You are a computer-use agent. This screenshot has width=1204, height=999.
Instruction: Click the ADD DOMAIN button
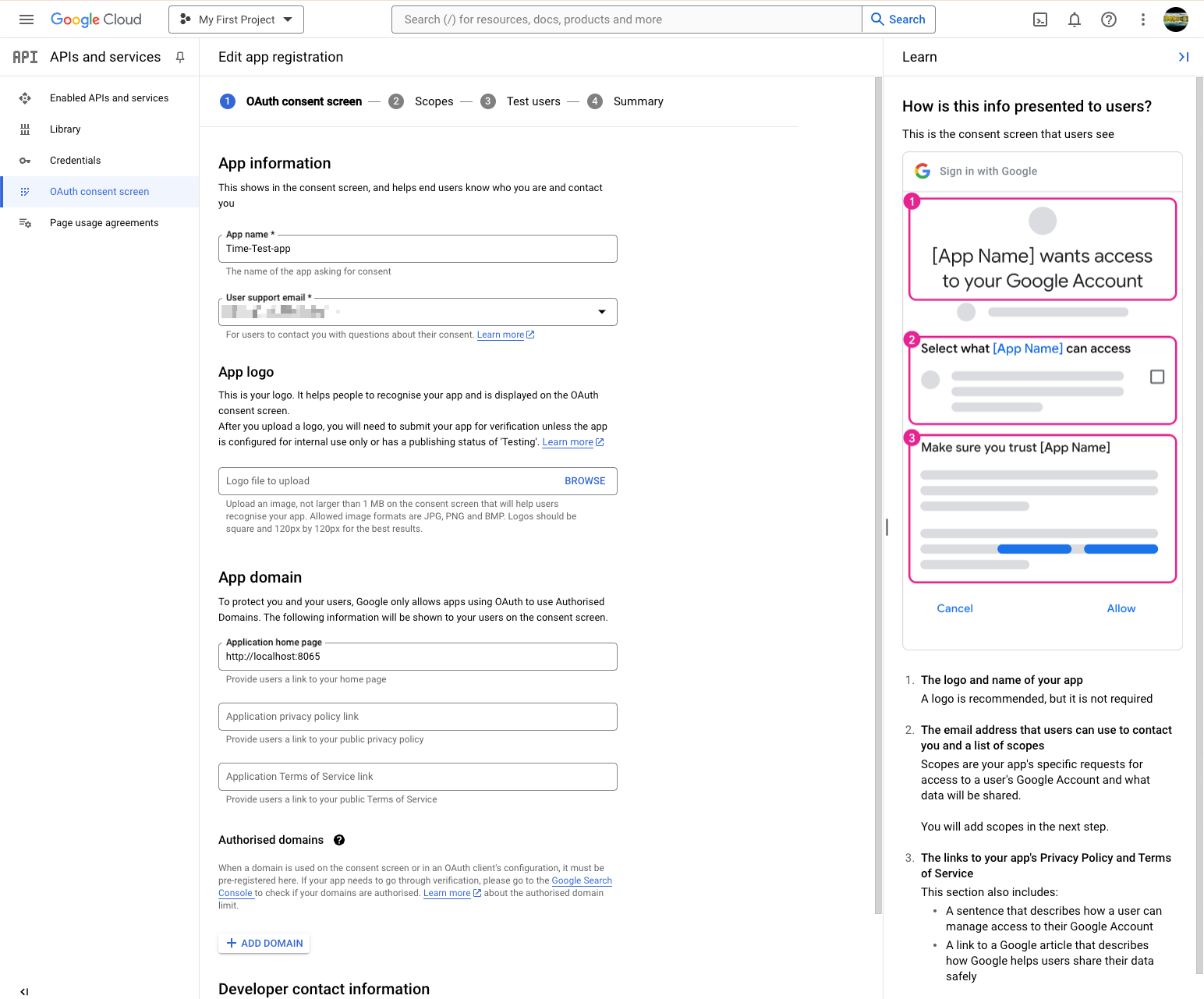[264, 944]
